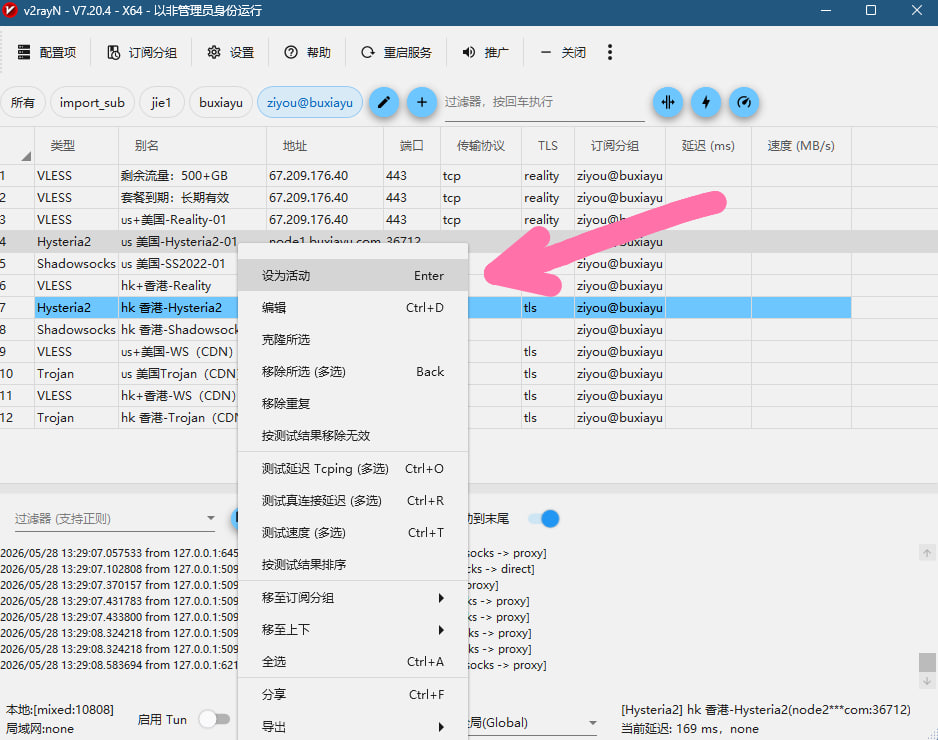Click the table select-all corner triangle
The width and height of the screenshot is (938, 740).
[25, 157]
